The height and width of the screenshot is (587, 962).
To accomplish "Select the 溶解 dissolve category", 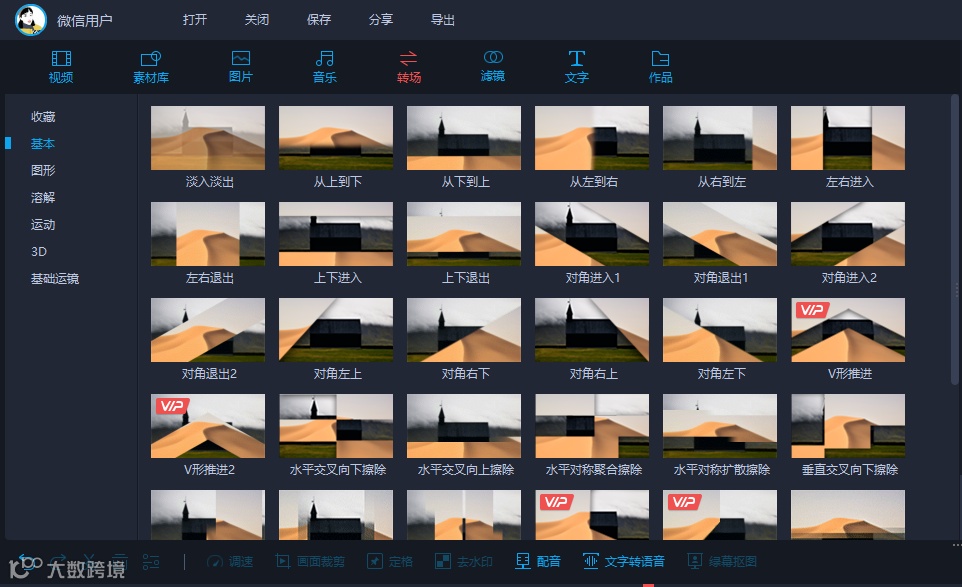I will pyautogui.click(x=43, y=198).
